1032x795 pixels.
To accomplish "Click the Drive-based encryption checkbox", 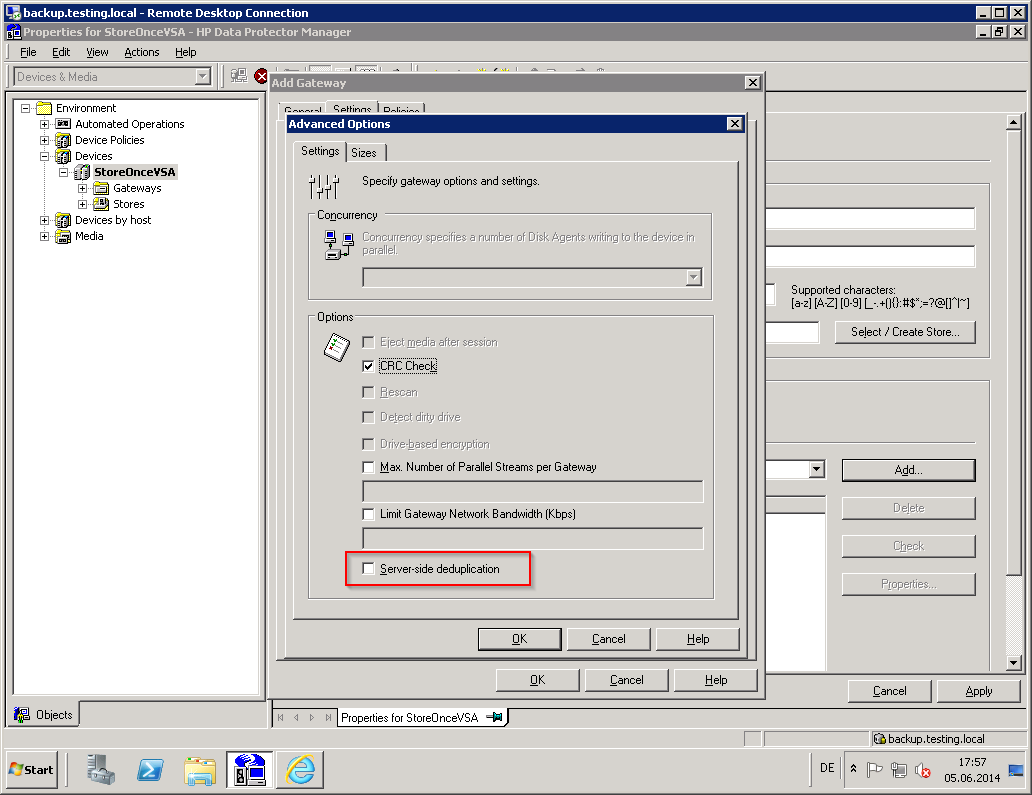I will (x=369, y=444).
